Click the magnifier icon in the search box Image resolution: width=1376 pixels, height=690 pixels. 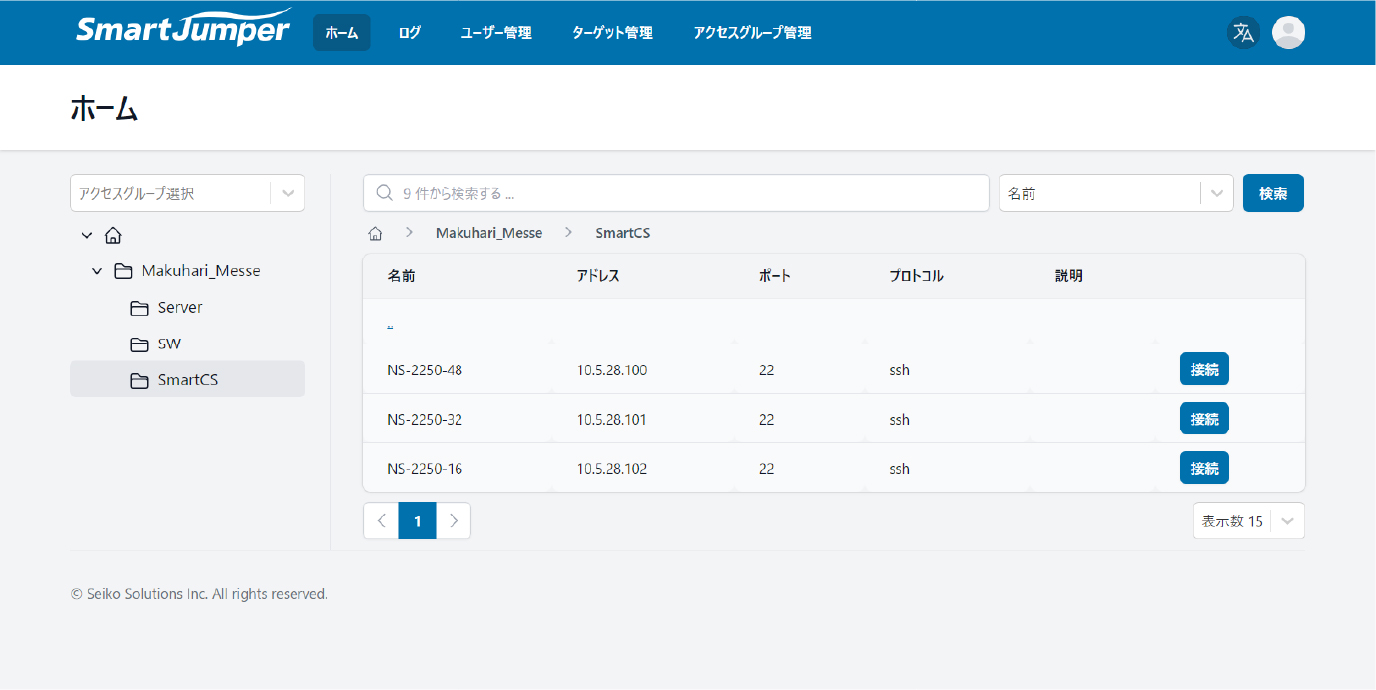(x=384, y=193)
